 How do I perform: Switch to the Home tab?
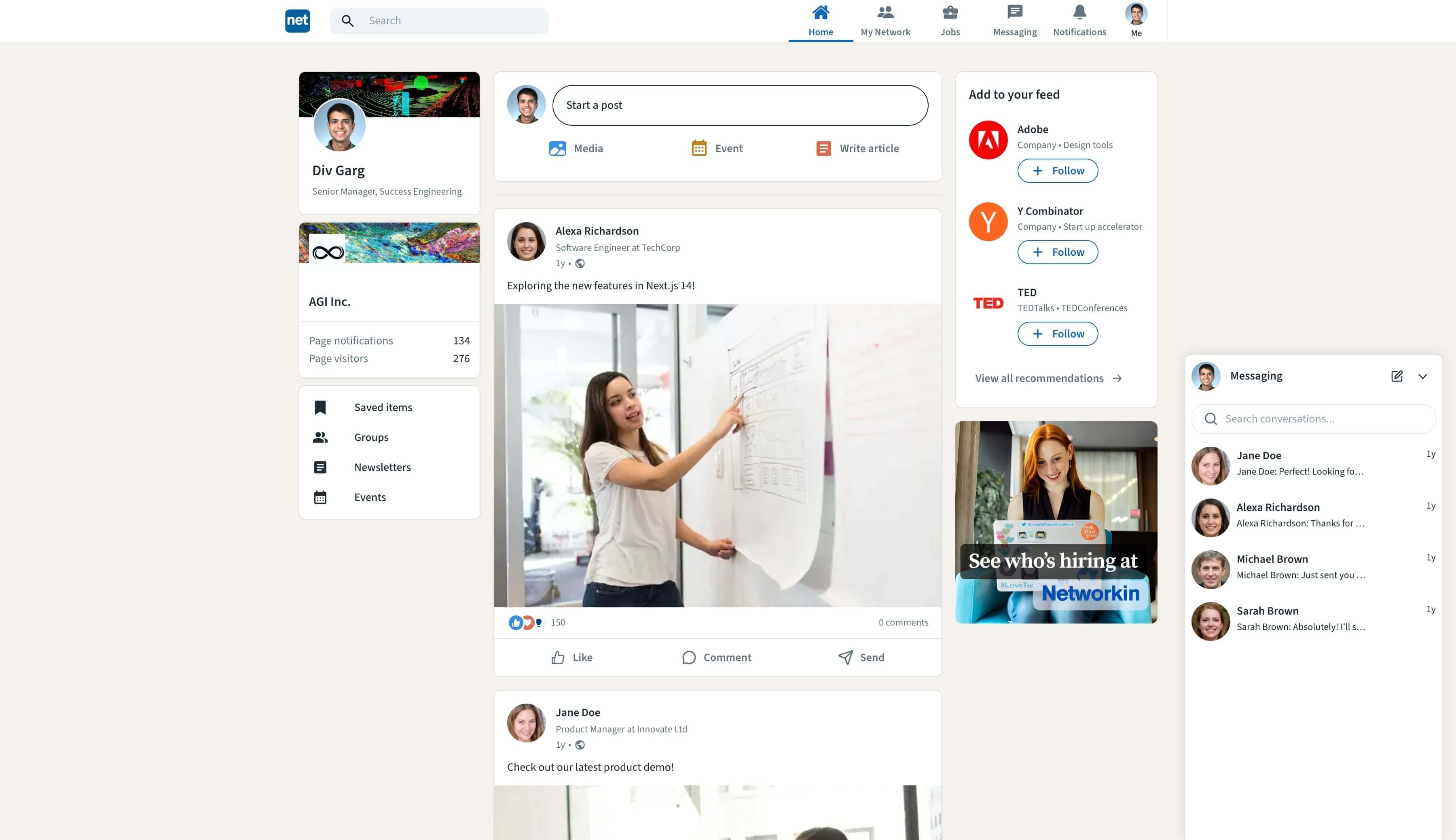click(x=820, y=21)
